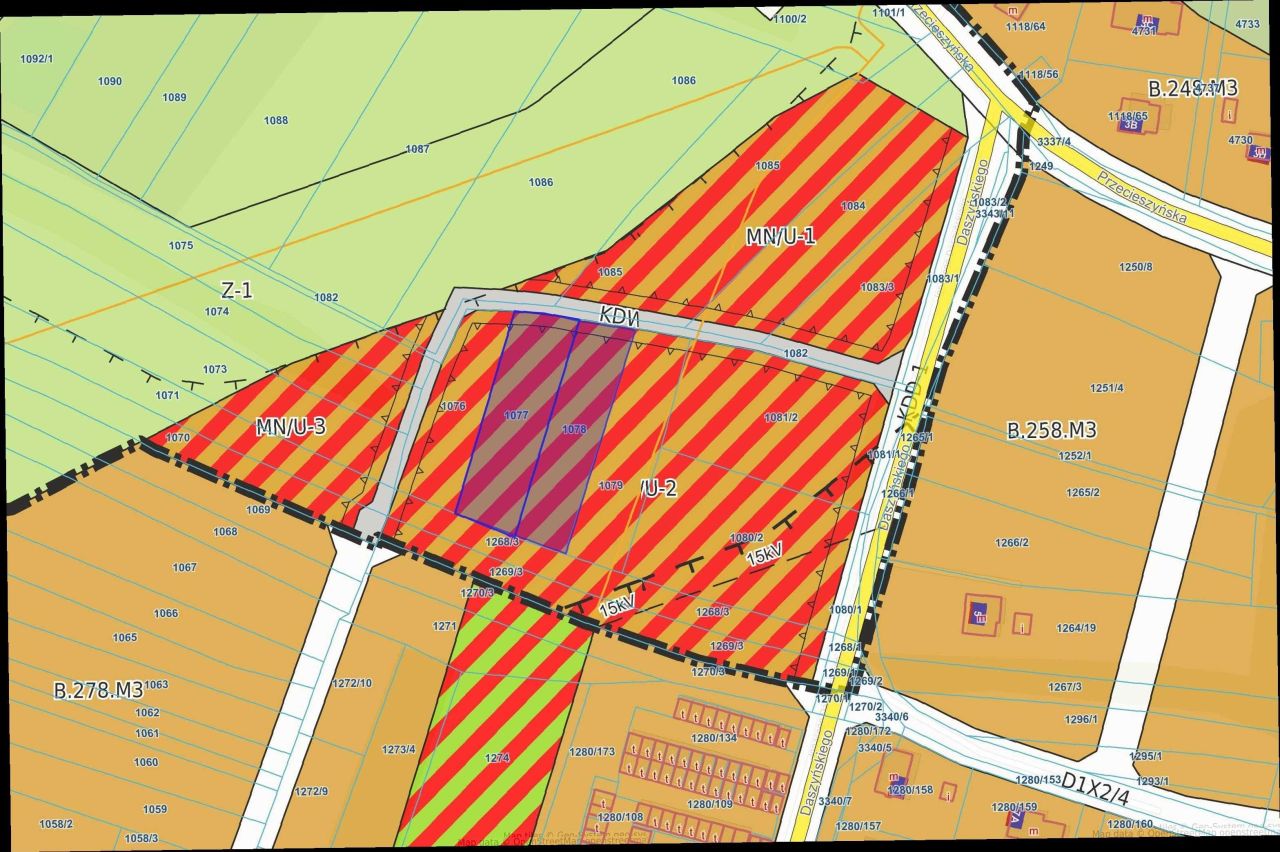Click the Z-1 green zone label
The height and width of the screenshot is (852, 1280).
pyautogui.click(x=237, y=291)
